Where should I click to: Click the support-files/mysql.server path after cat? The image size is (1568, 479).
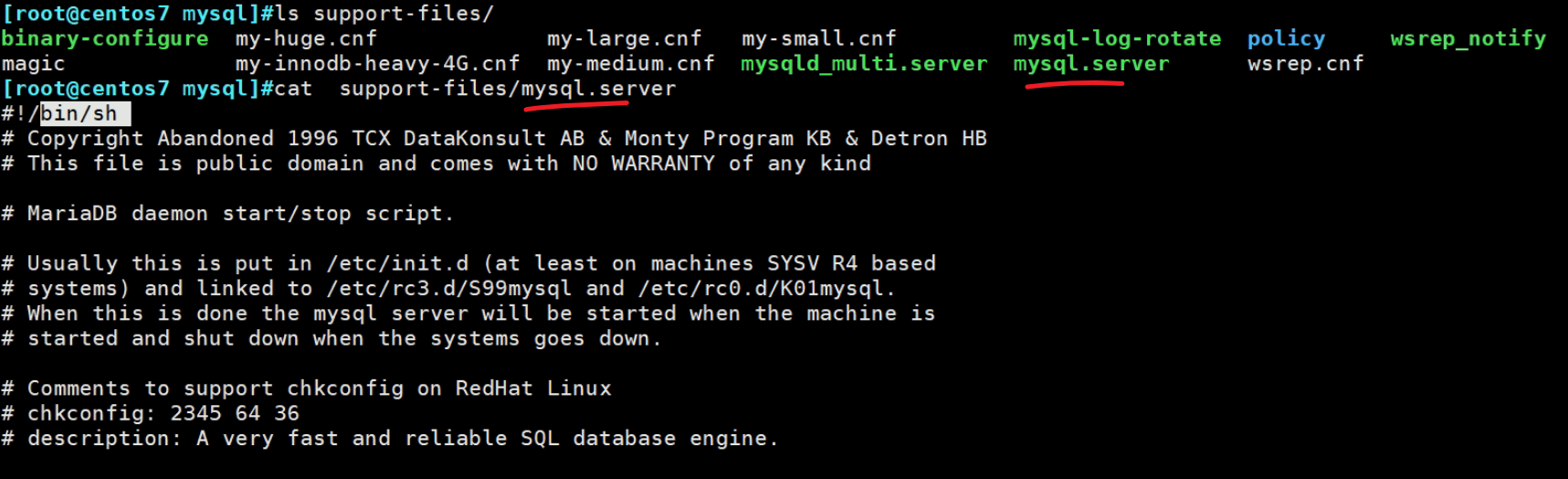tap(508, 89)
